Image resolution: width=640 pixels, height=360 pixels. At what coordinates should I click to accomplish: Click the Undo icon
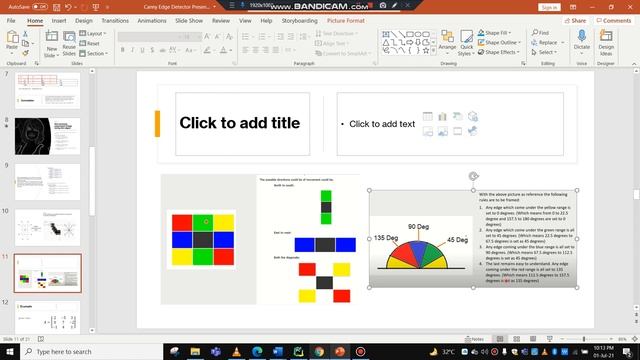click(x=68, y=7)
